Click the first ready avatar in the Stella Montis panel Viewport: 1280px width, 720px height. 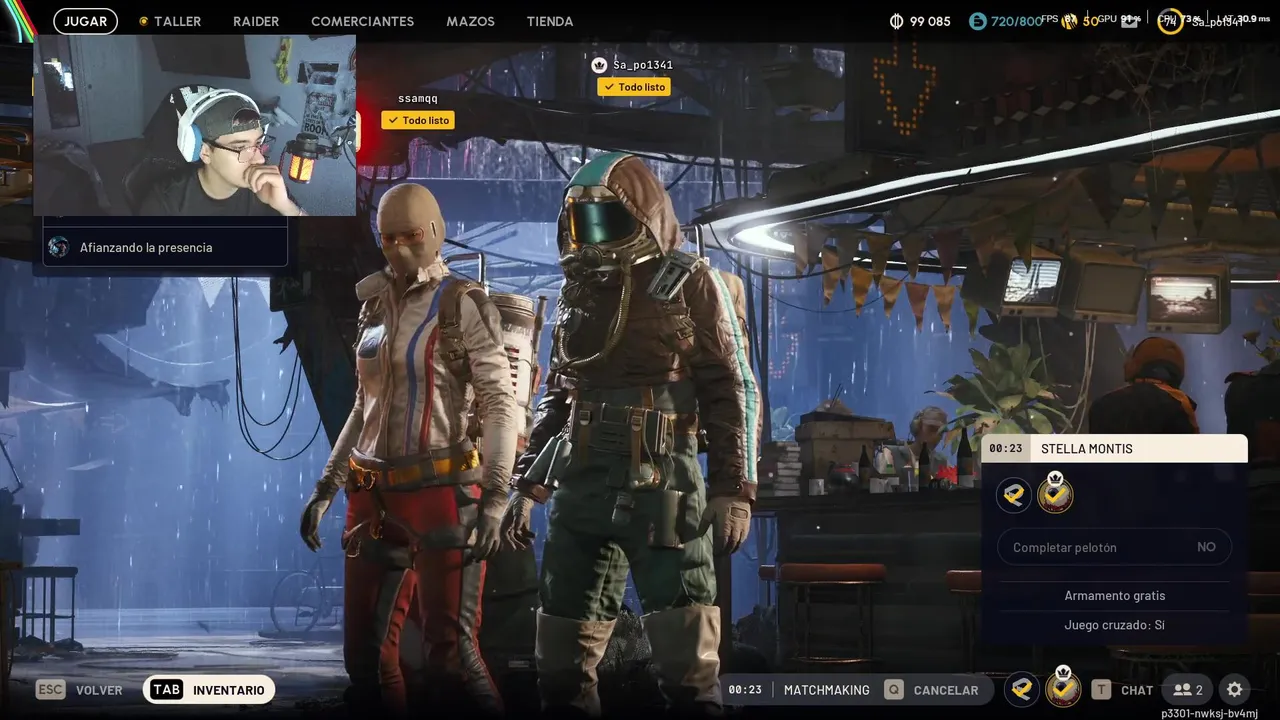[x=1014, y=495]
